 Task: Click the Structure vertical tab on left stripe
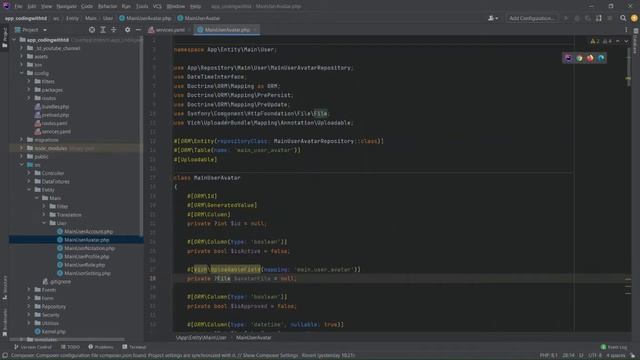4,288
